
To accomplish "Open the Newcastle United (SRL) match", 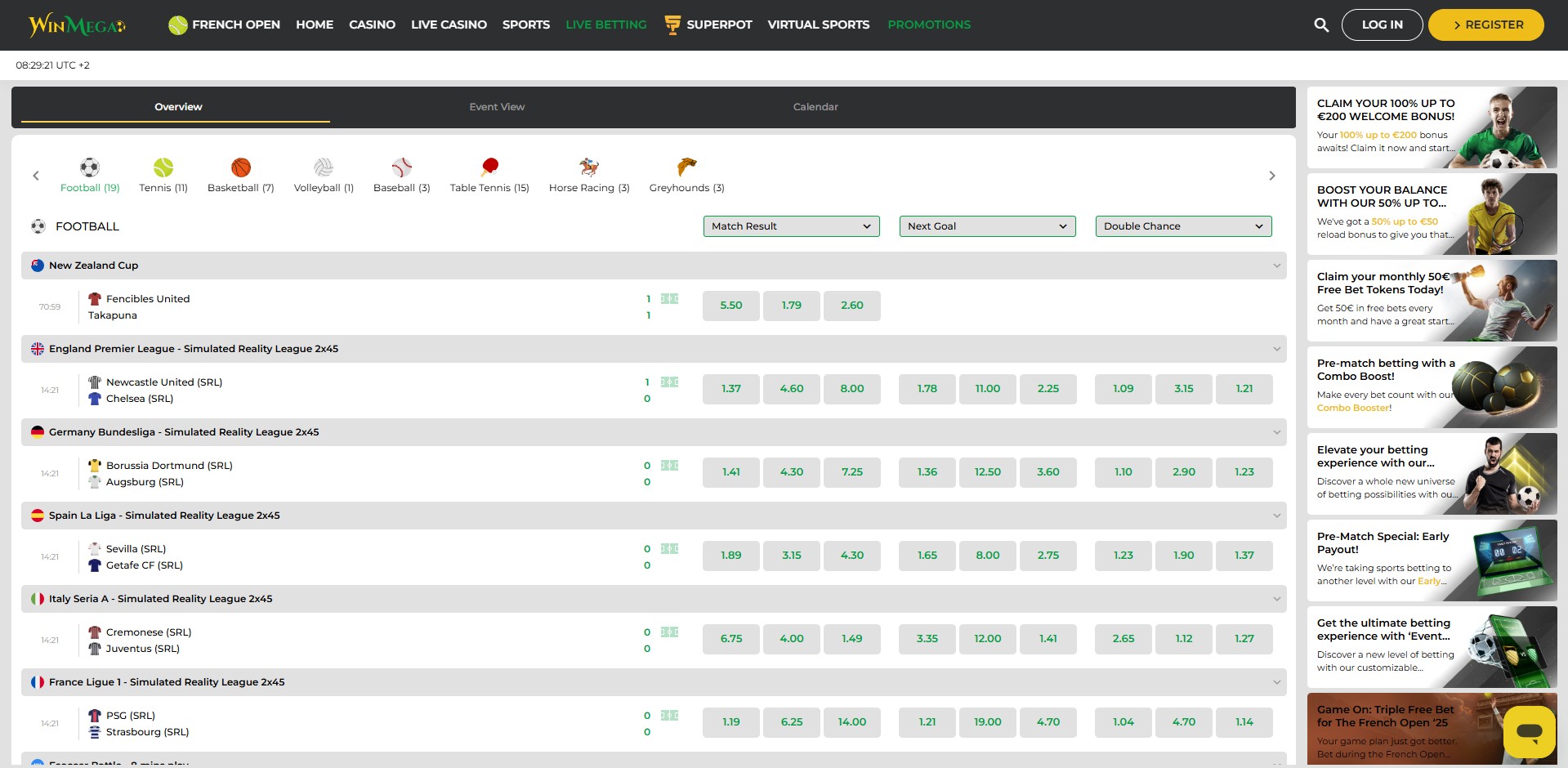I will click(164, 382).
